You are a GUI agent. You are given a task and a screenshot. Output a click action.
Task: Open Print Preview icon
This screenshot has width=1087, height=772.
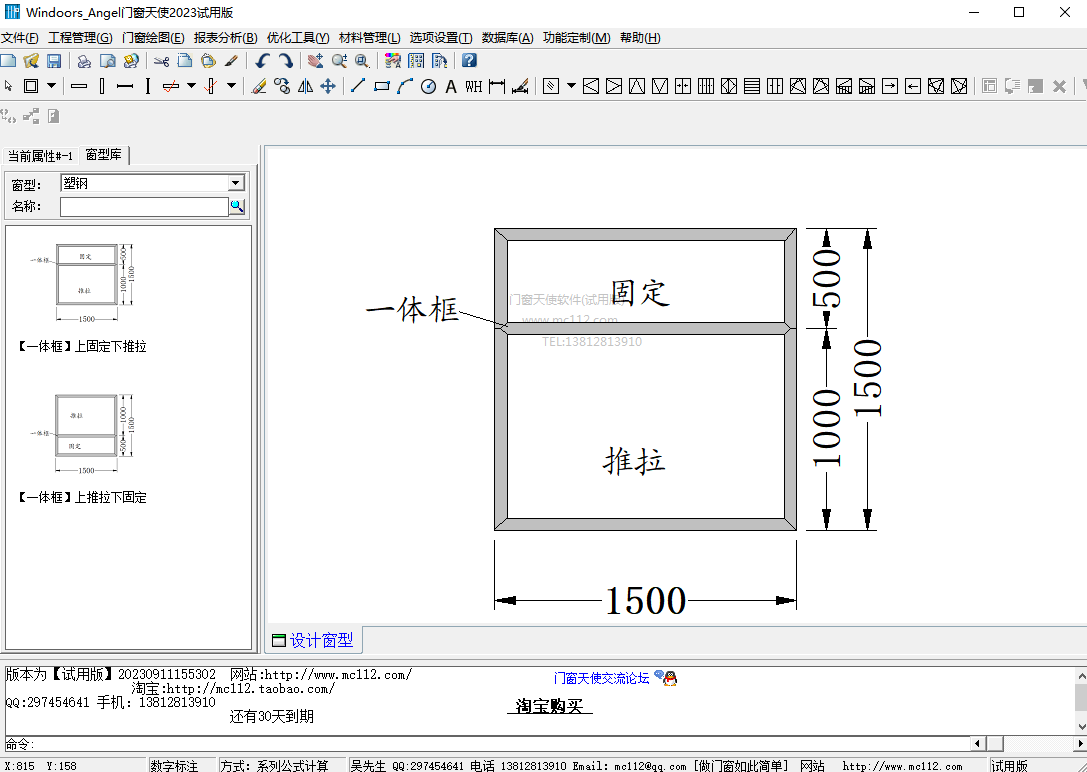(x=107, y=61)
